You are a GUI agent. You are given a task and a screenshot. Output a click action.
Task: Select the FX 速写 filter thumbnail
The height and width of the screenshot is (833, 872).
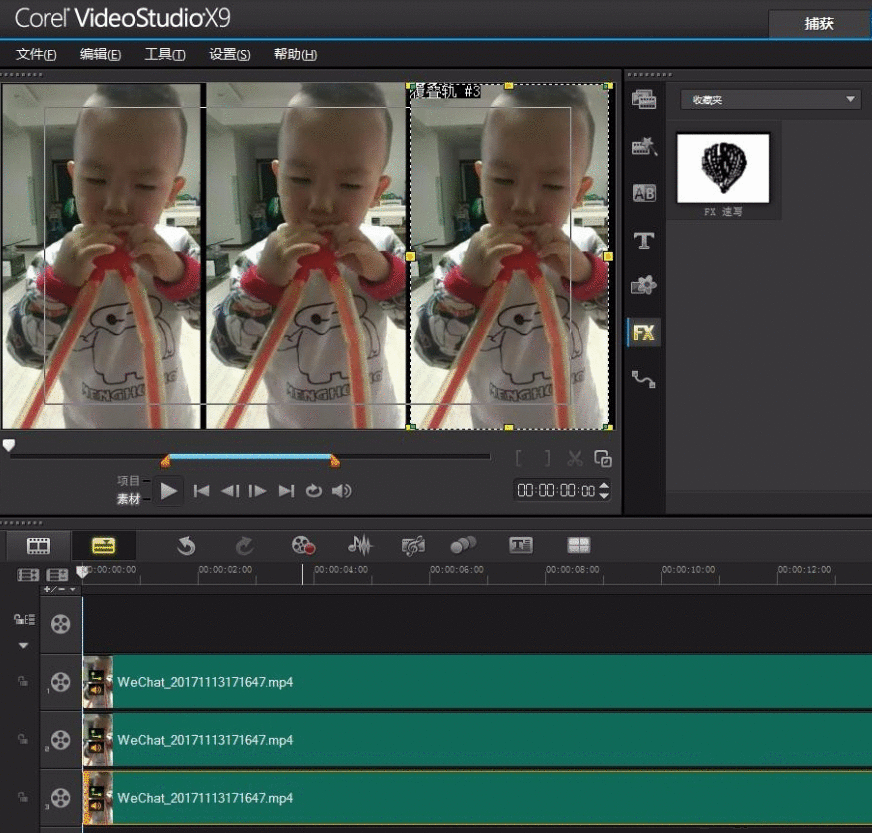pos(723,167)
